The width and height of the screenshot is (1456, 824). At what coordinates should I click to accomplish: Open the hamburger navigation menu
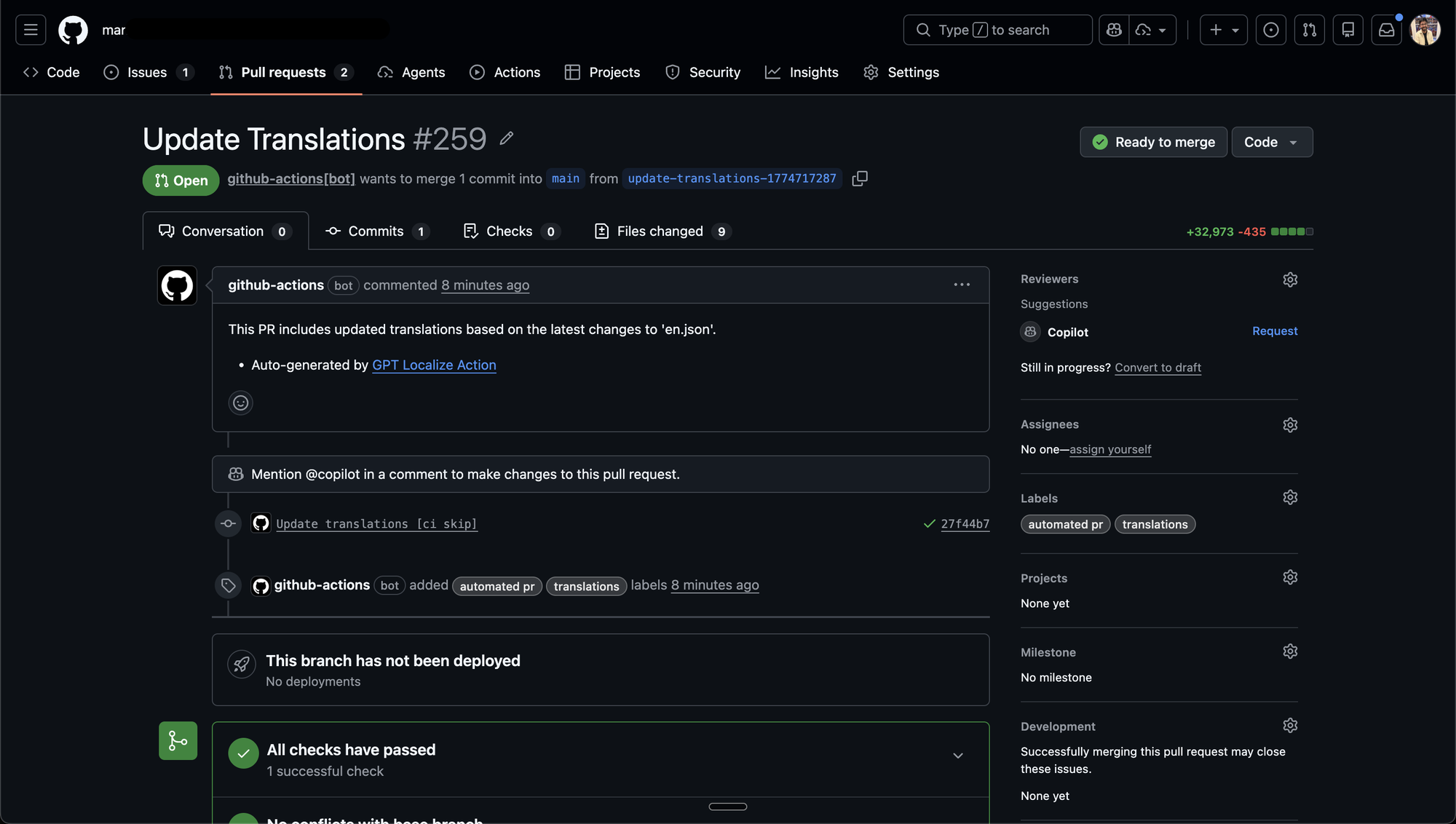point(31,30)
